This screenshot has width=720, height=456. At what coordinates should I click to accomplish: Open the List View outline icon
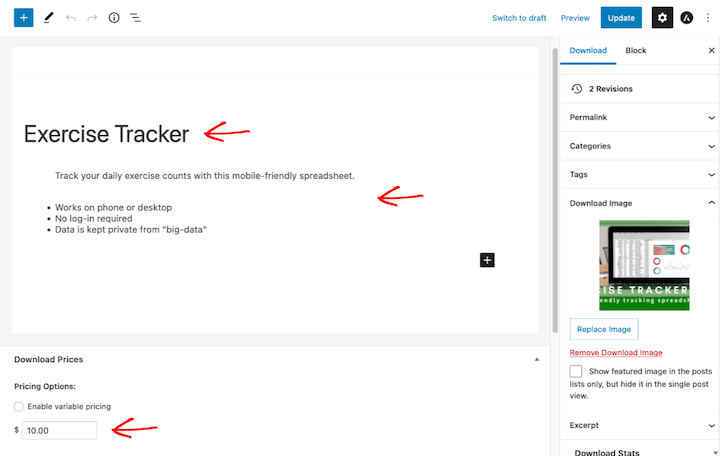point(135,18)
